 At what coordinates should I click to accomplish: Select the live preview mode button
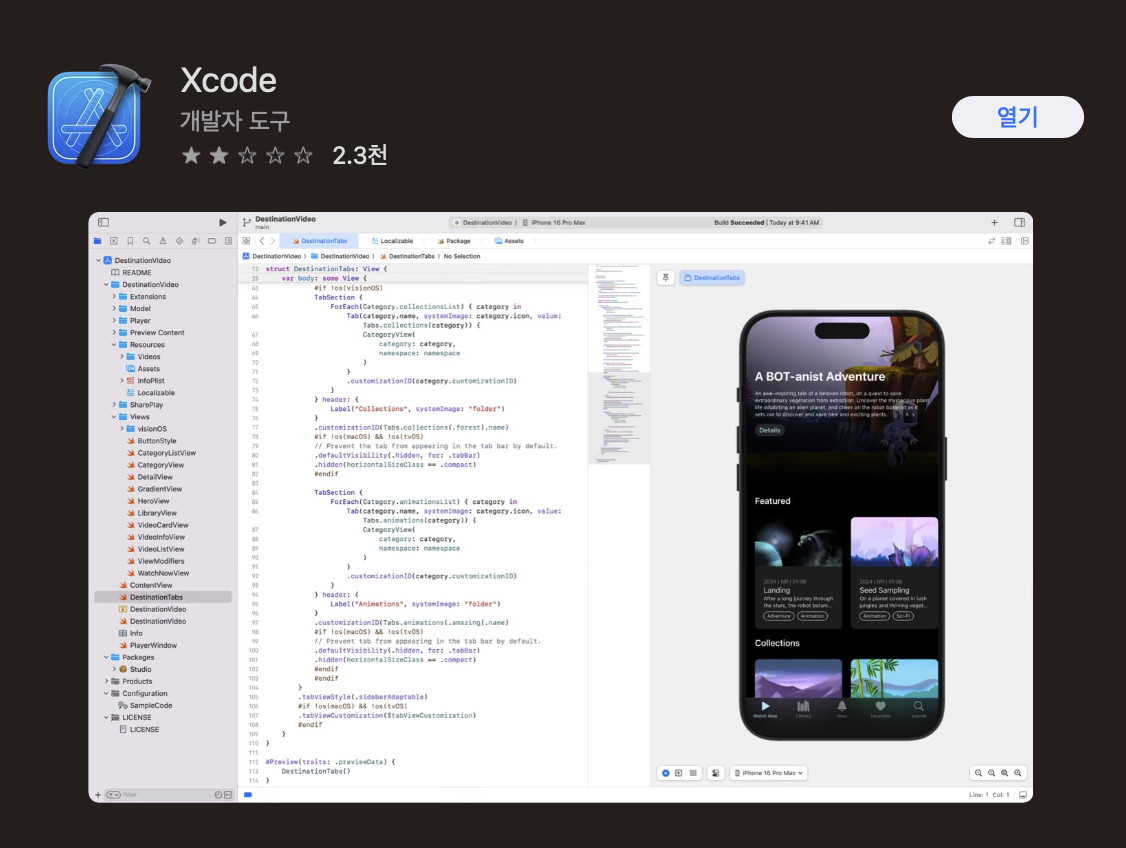tap(666, 773)
